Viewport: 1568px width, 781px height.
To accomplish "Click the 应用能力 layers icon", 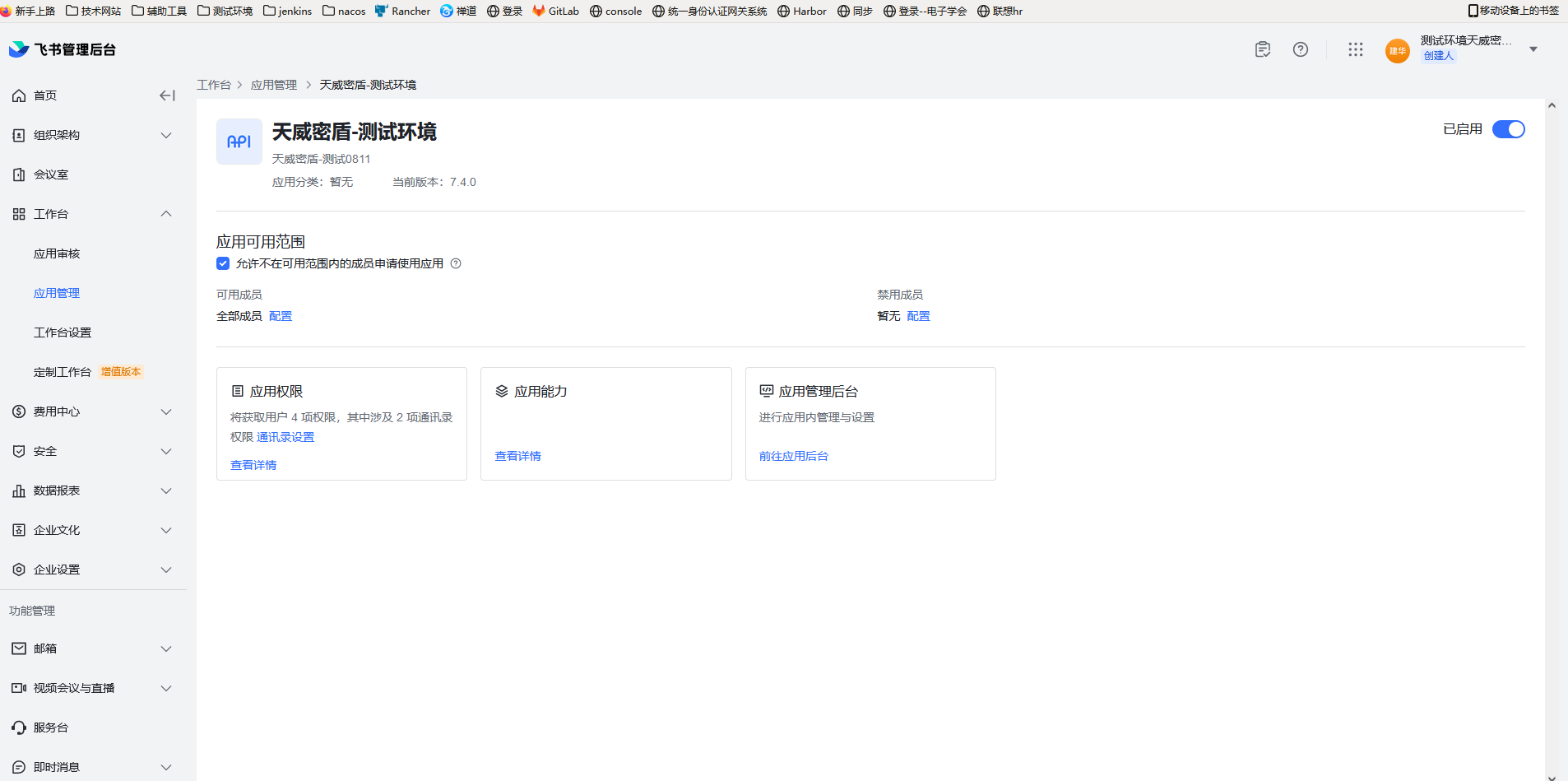I will tap(502, 391).
